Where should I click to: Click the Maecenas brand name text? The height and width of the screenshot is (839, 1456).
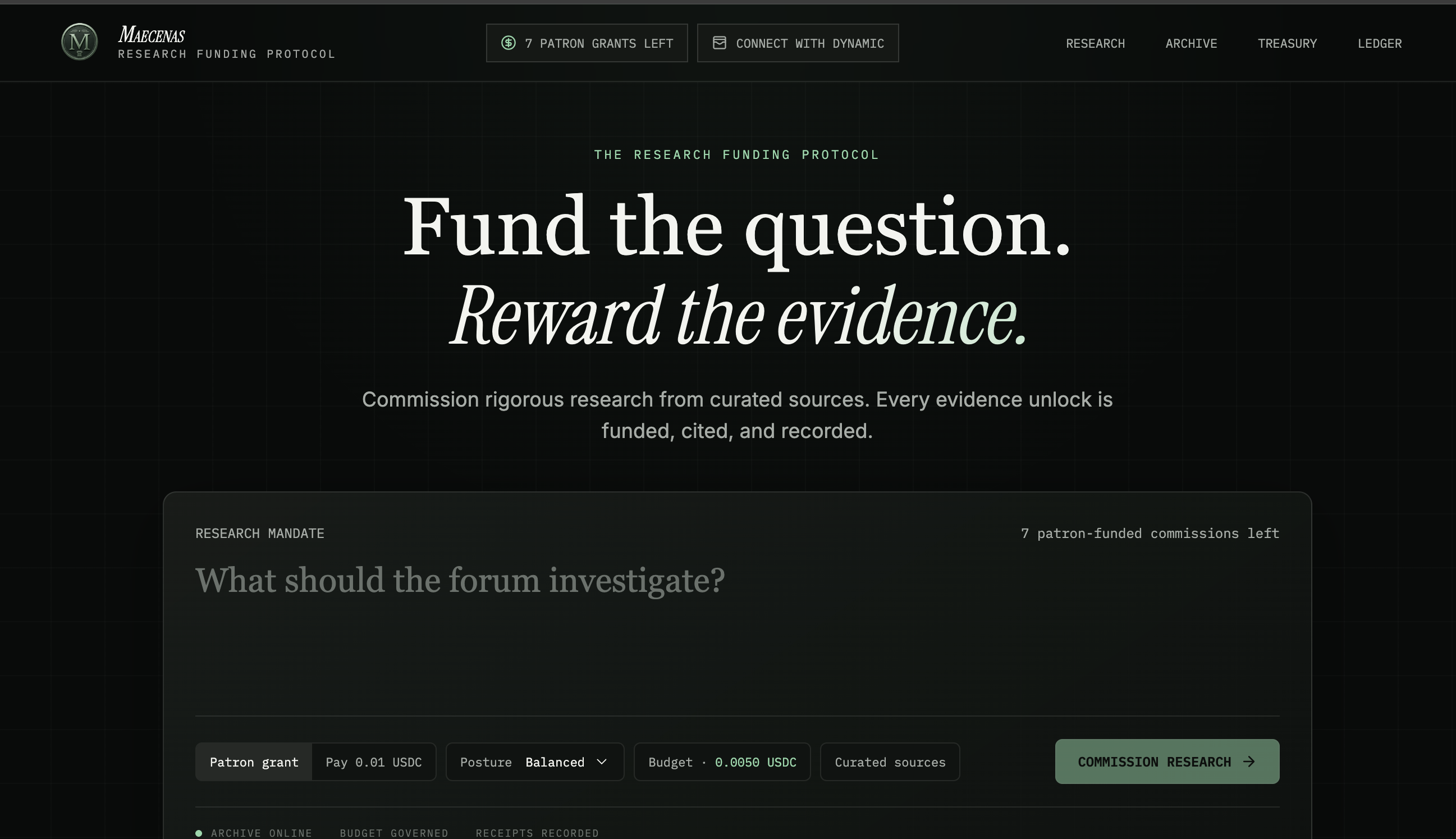point(152,35)
